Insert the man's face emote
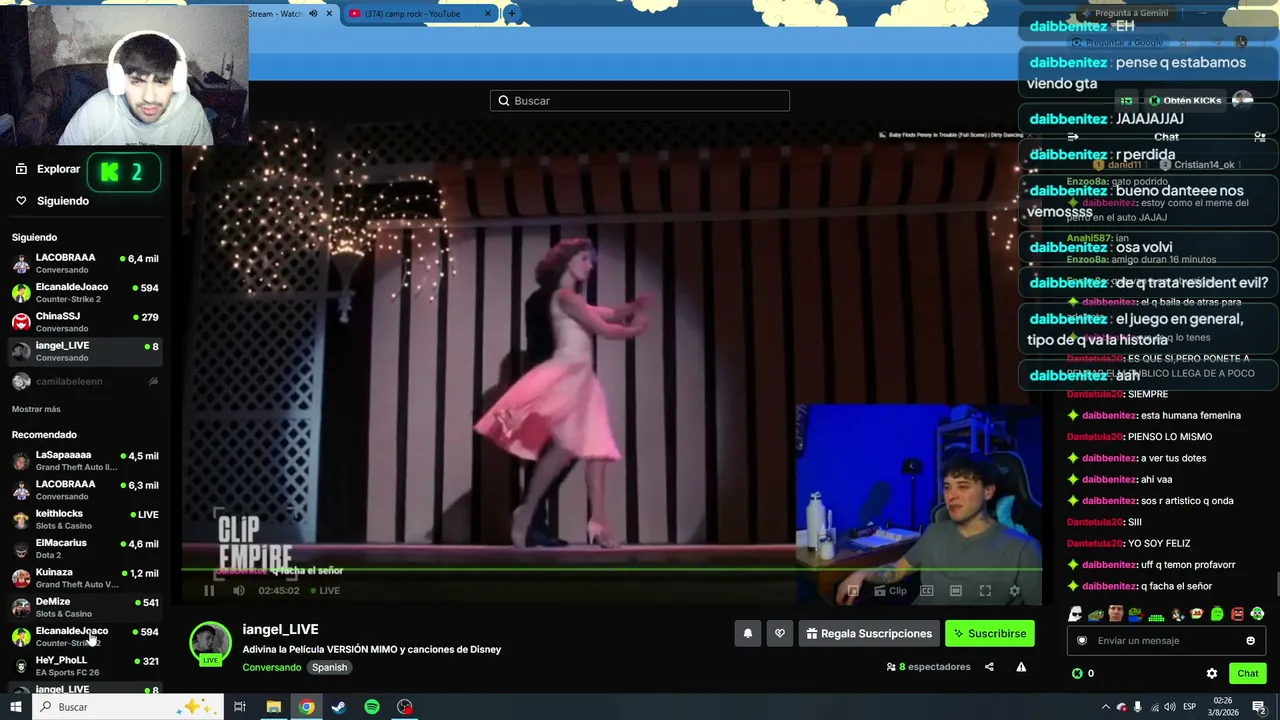The height and width of the screenshot is (720, 1280). 1115,614
